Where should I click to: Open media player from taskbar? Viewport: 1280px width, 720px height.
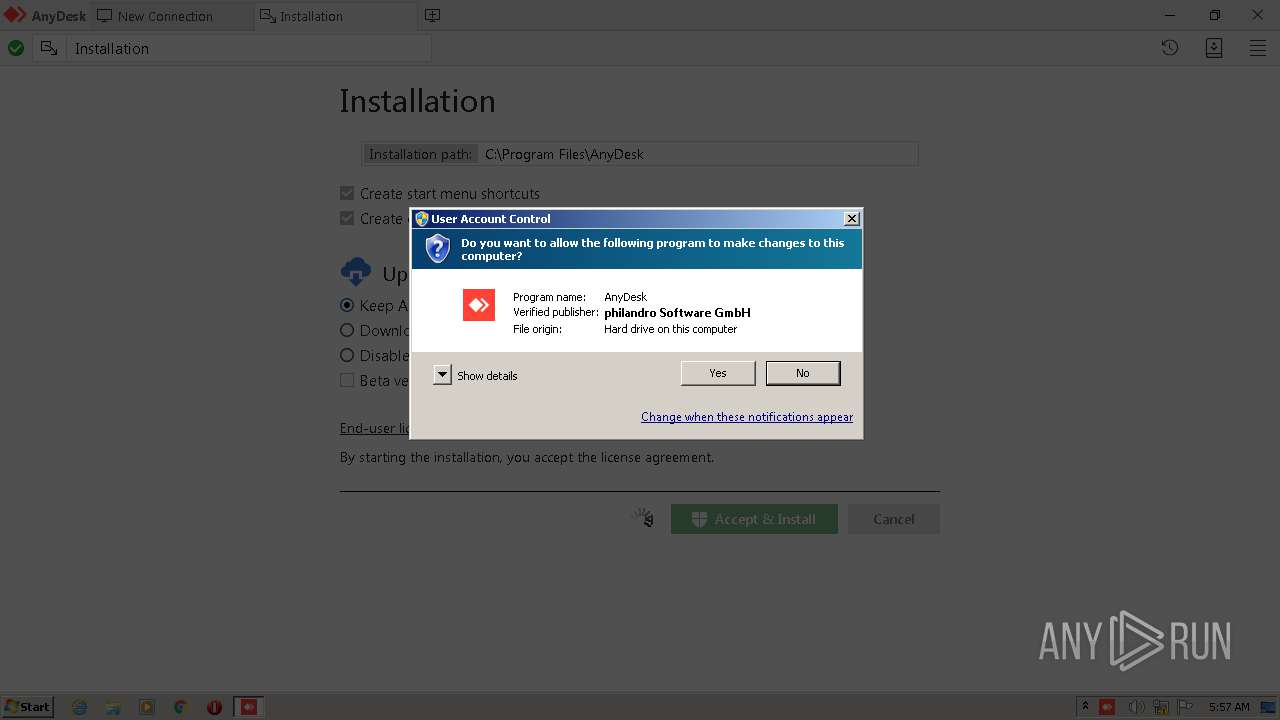pyautogui.click(x=147, y=707)
